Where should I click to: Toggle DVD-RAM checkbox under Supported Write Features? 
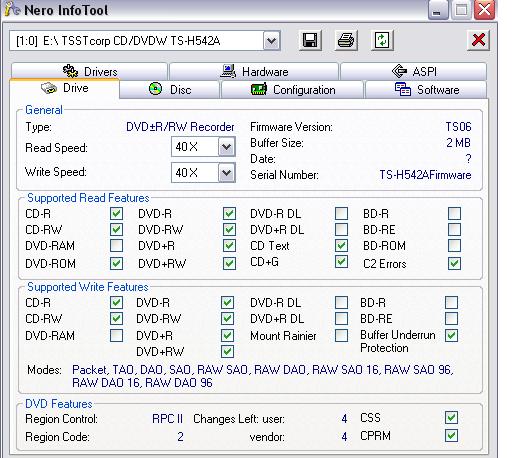[x=116, y=335]
